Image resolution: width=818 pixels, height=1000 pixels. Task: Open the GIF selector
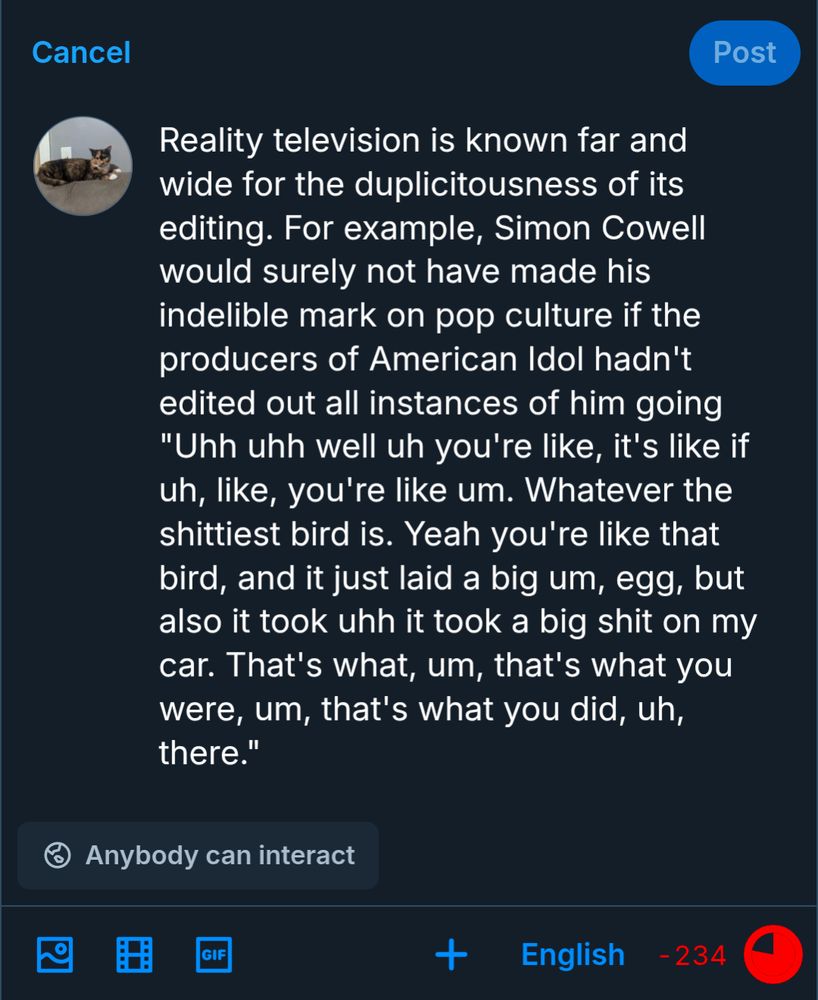[213, 954]
